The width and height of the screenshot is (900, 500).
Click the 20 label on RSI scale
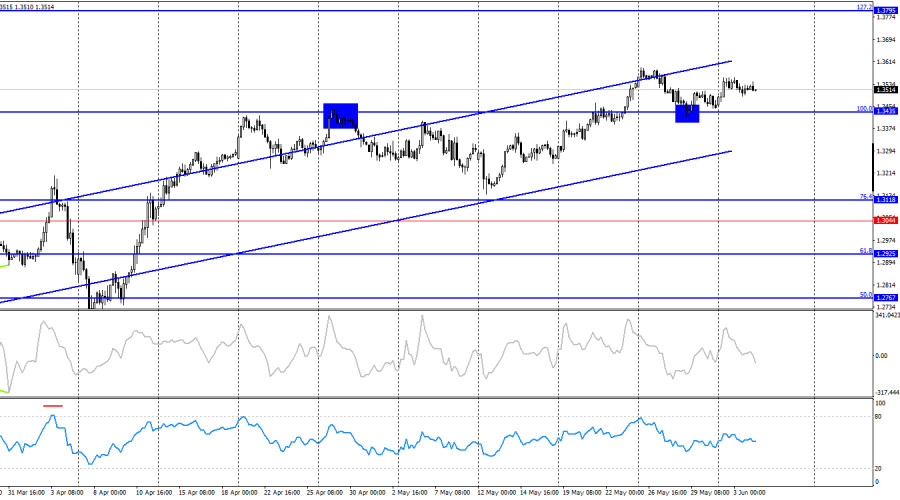pyautogui.click(x=878, y=469)
